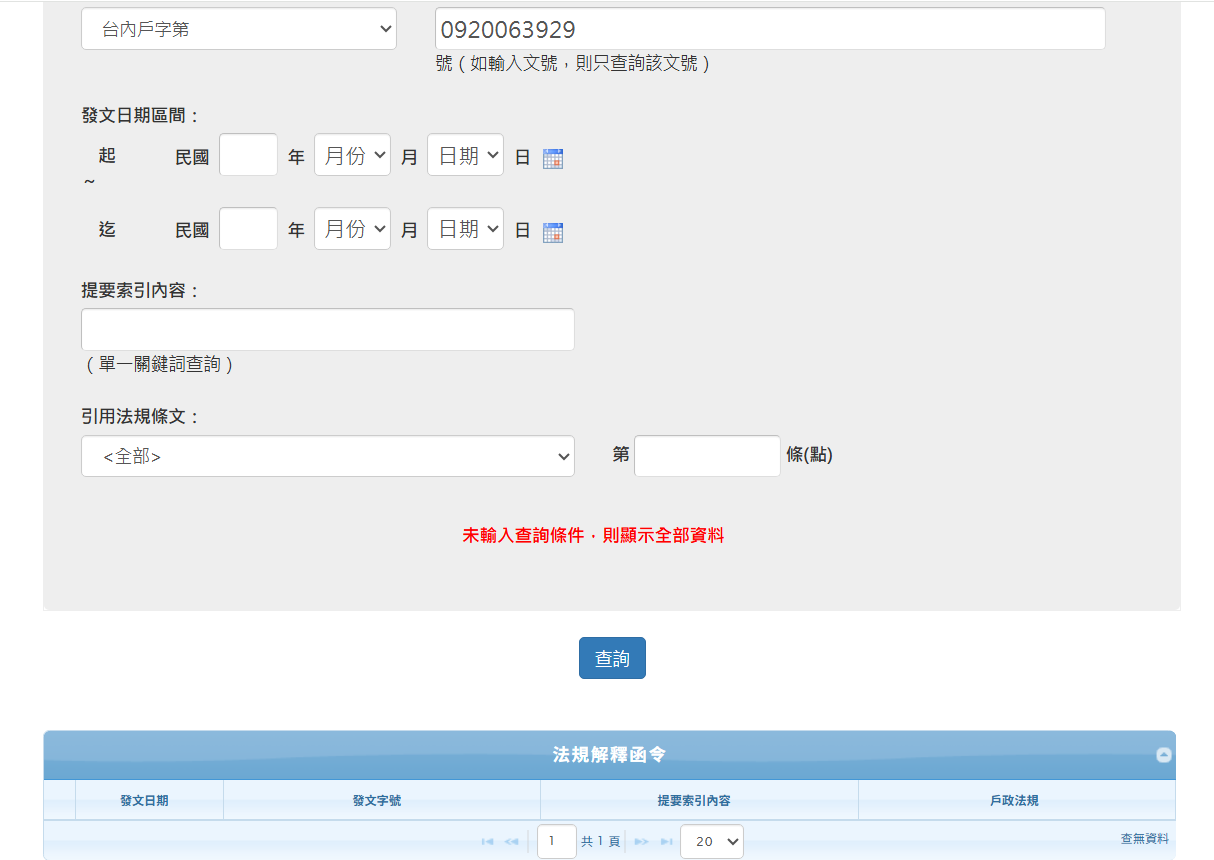This screenshot has width=1214, height=860.
Task: Go to previous page of results
Action: pos(511,842)
